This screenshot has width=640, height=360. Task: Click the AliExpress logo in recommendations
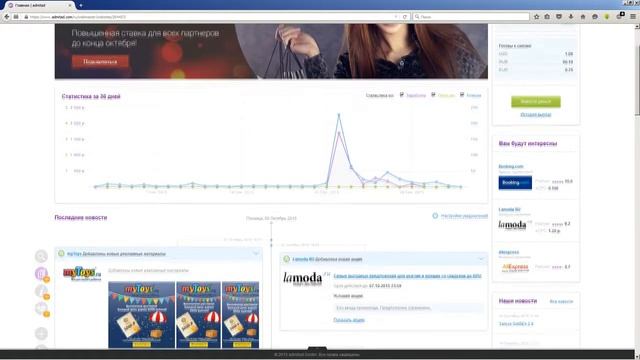(x=515, y=267)
